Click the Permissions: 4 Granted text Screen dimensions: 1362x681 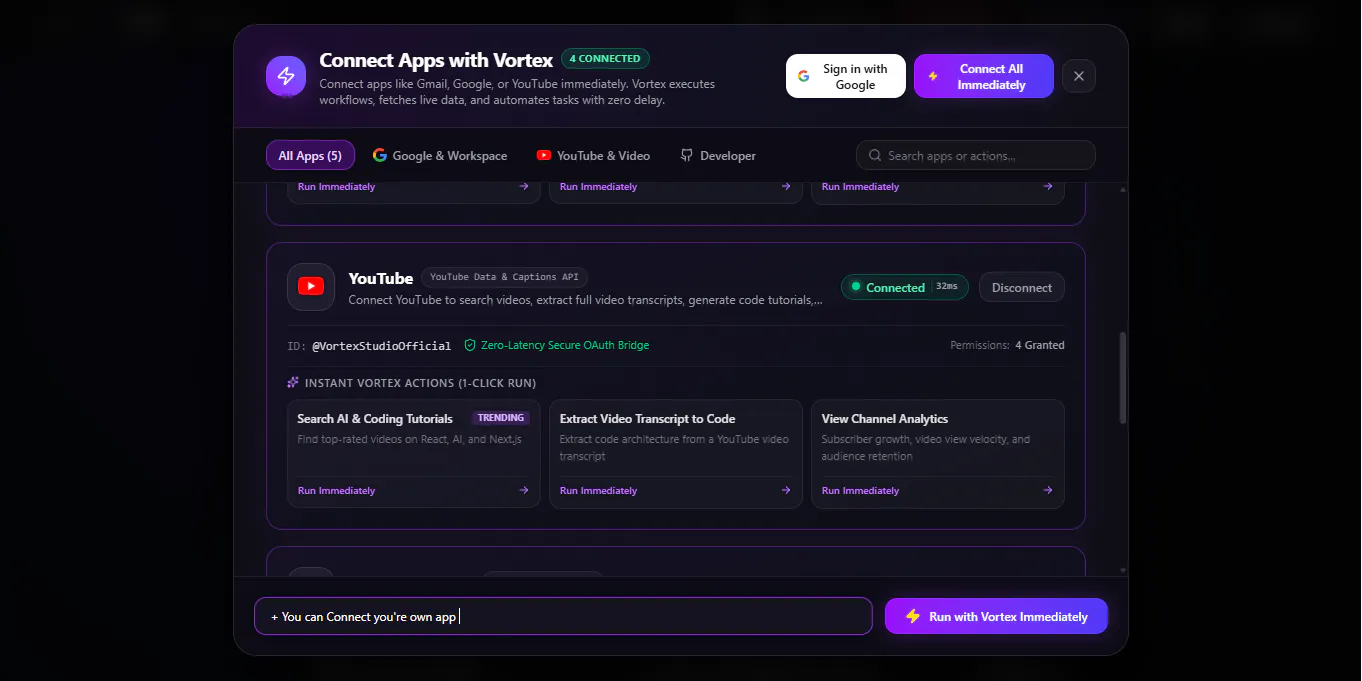[x=1007, y=345]
